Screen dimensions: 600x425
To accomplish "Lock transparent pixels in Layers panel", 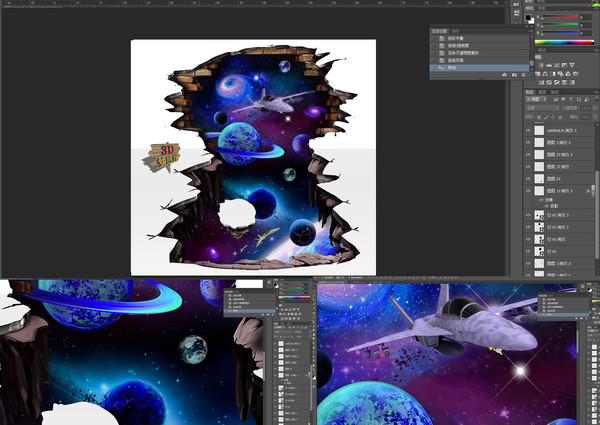I will 539,117.
